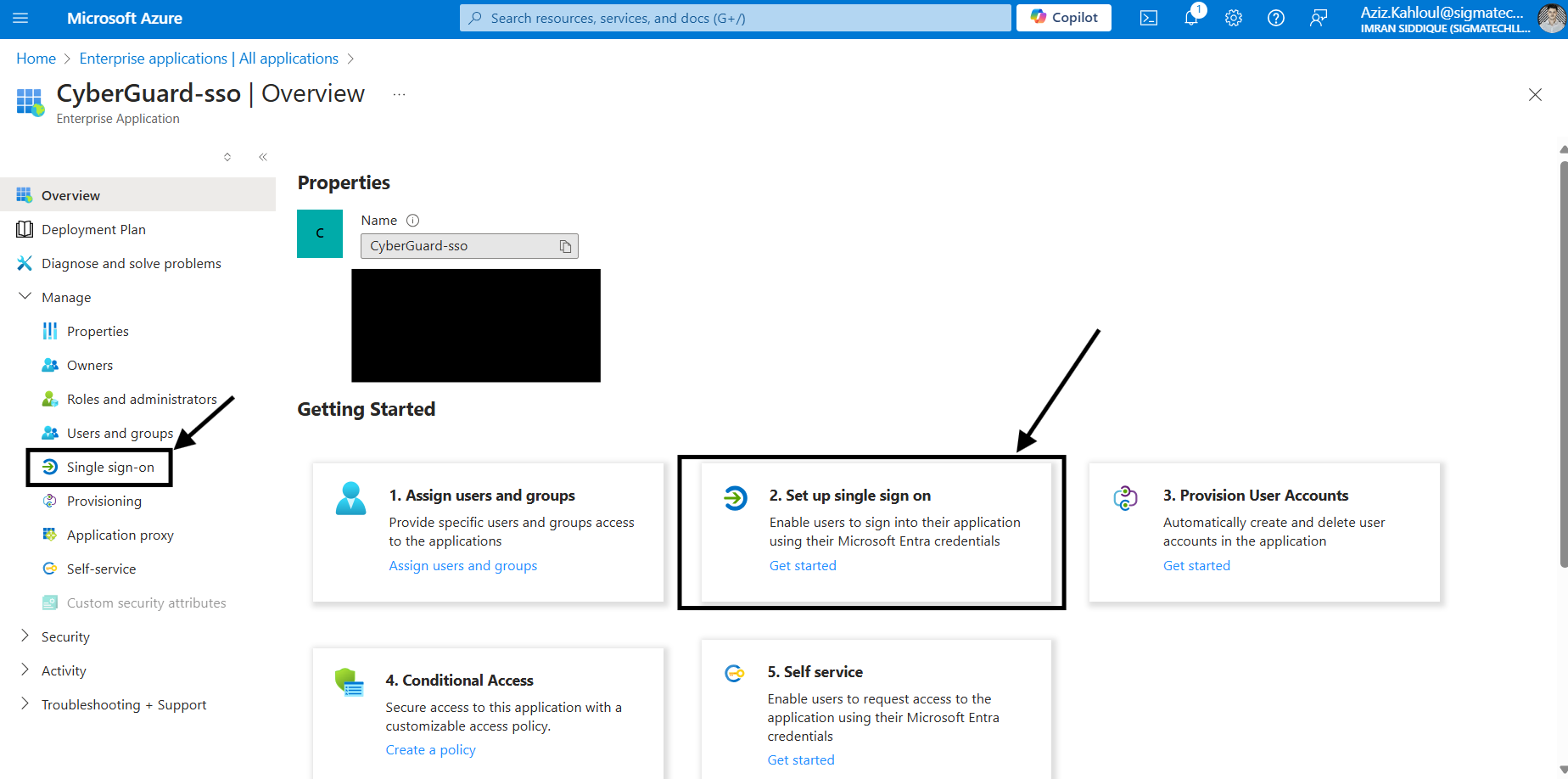Copy the CyberGuard-sso name to clipboard
Screen dimensions: 1568x779
click(565, 246)
